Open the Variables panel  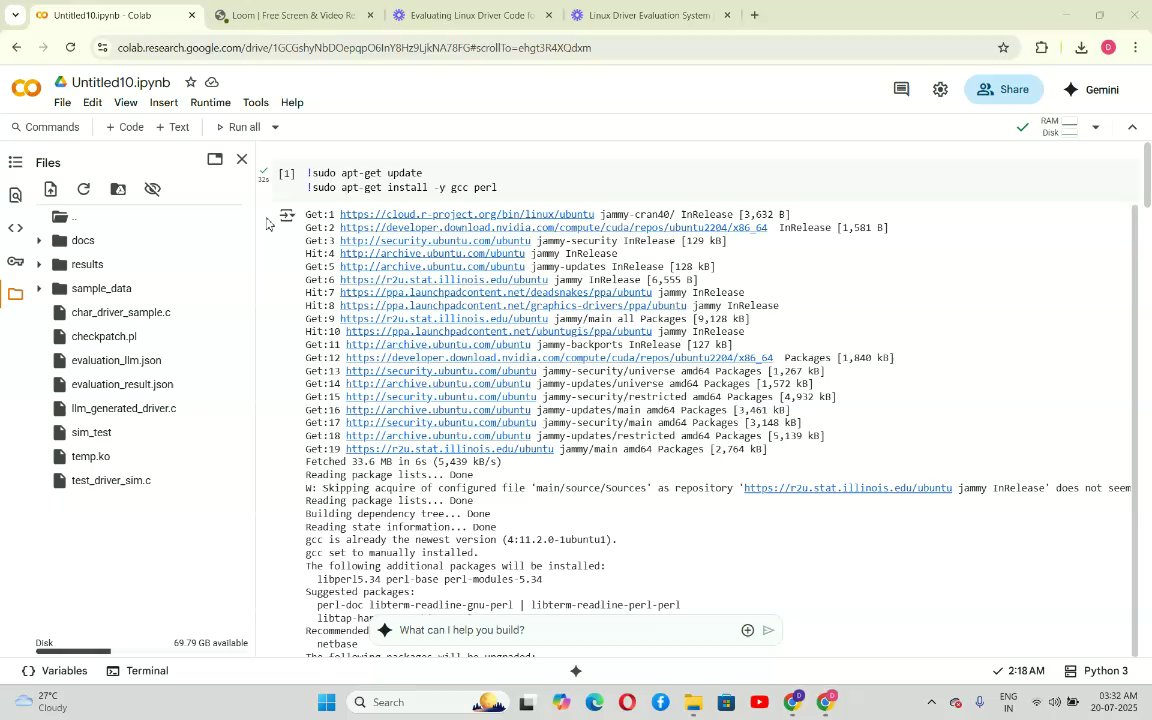54,671
